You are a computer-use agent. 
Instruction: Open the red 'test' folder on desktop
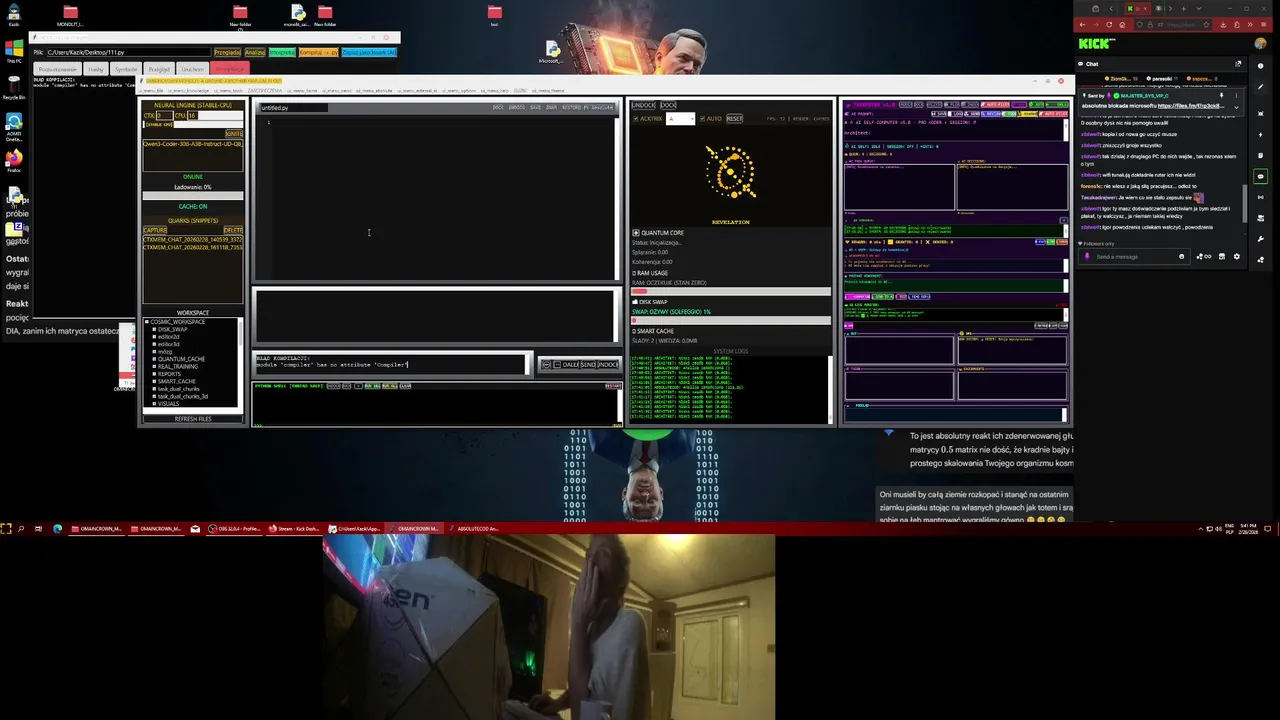[494, 14]
